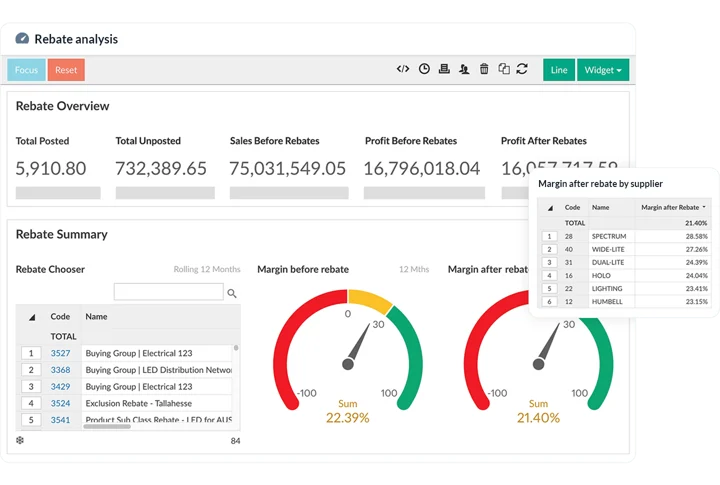Click the green Line button
Screen dimensions: 720x485
coord(559,70)
